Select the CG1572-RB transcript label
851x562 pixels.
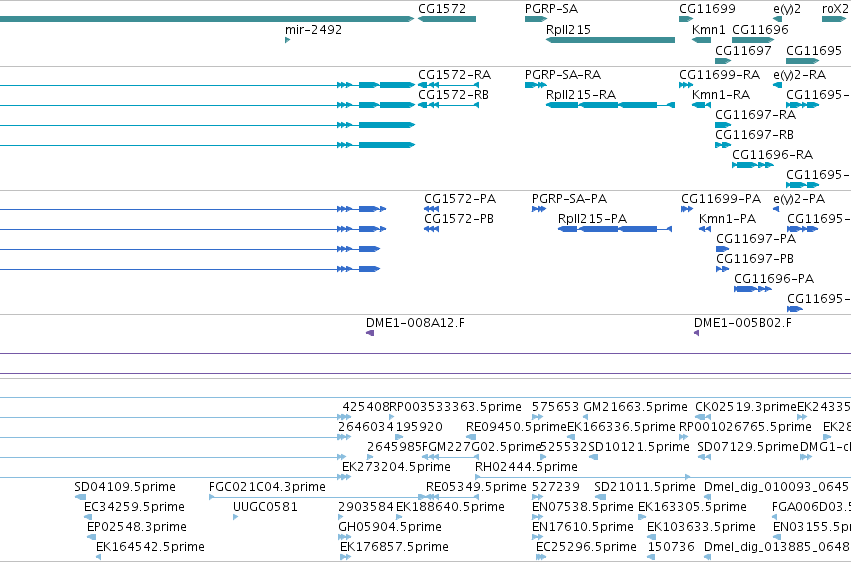453,94
